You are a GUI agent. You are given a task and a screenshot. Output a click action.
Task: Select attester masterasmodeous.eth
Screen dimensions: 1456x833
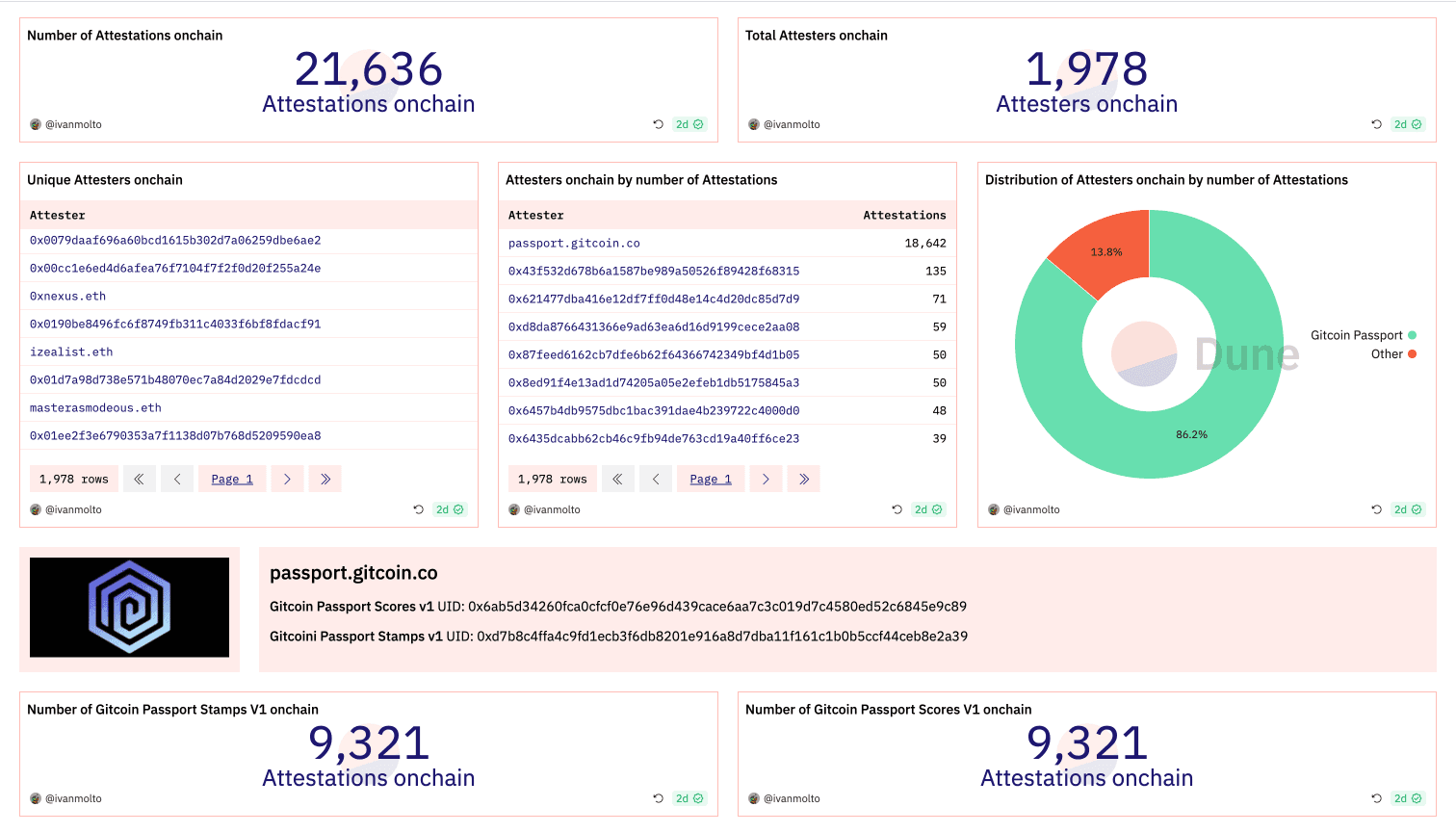click(x=95, y=408)
